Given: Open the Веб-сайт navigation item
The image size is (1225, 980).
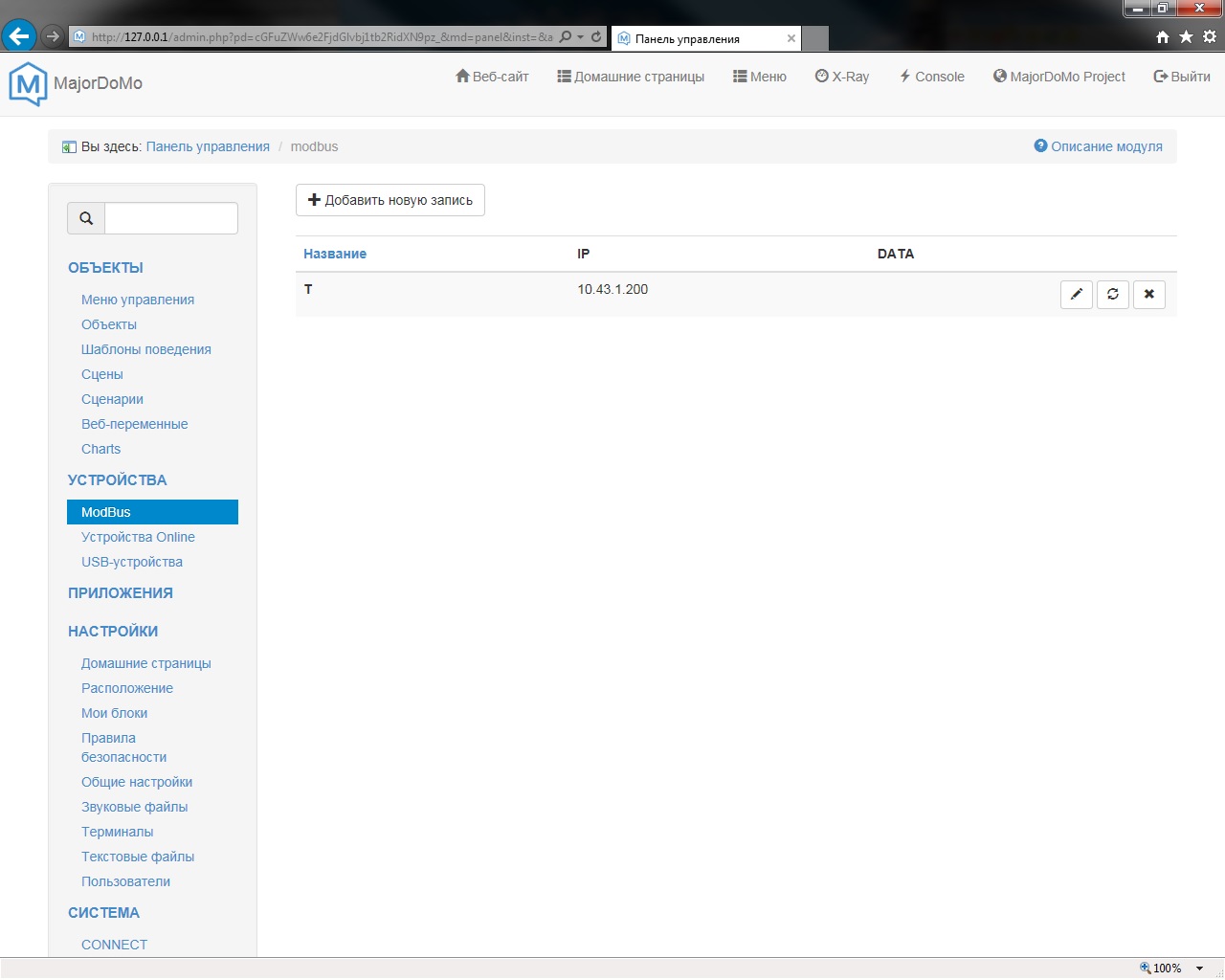Looking at the screenshot, I should tap(492, 77).
